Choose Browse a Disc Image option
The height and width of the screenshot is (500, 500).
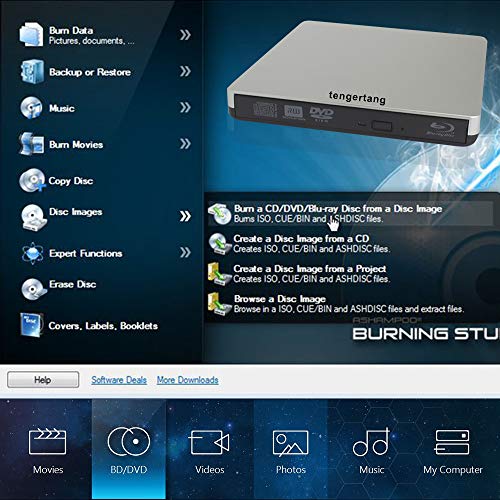(x=280, y=299)
